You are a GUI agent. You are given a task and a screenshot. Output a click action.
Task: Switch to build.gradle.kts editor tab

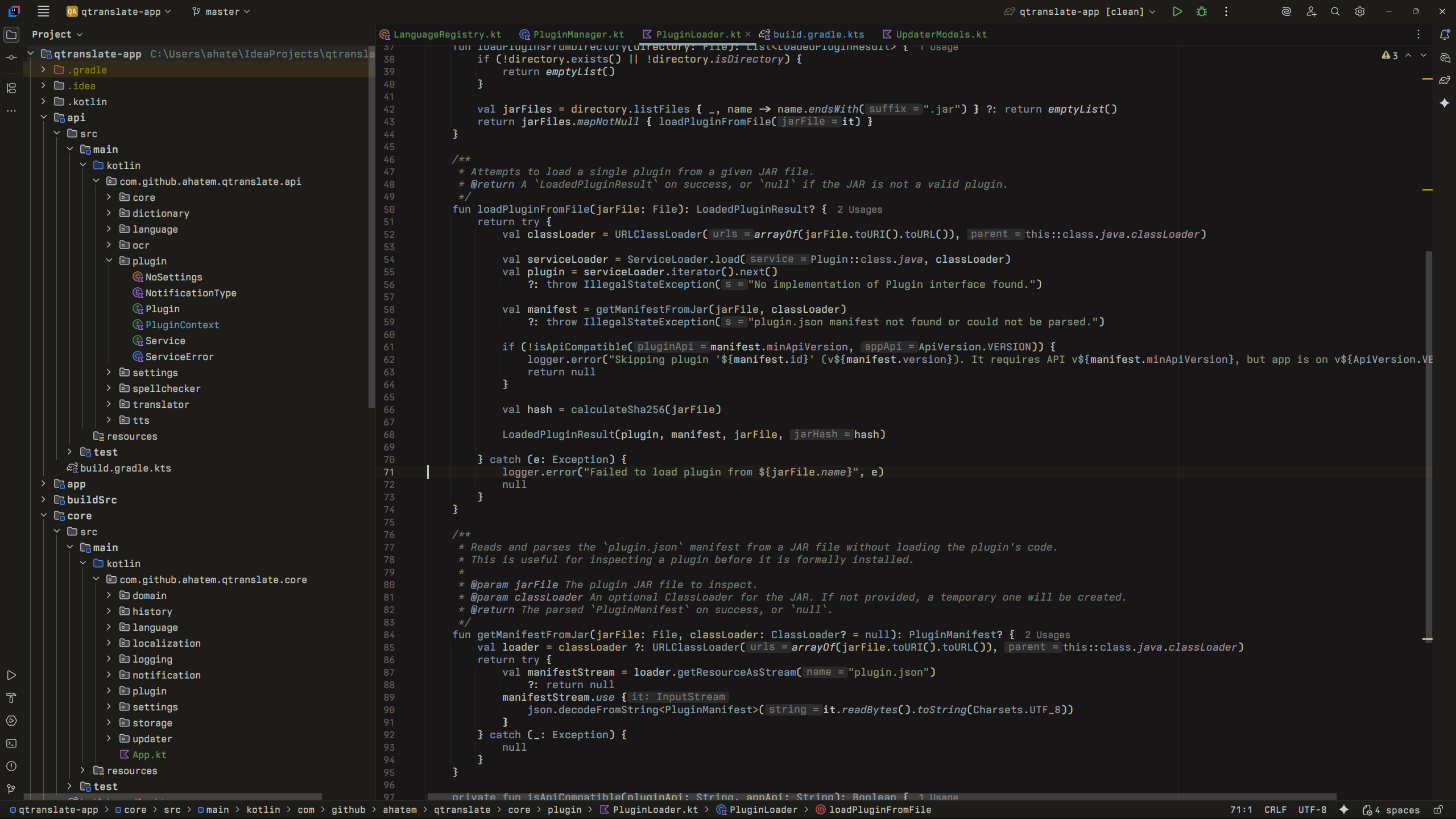pos(812,35)
